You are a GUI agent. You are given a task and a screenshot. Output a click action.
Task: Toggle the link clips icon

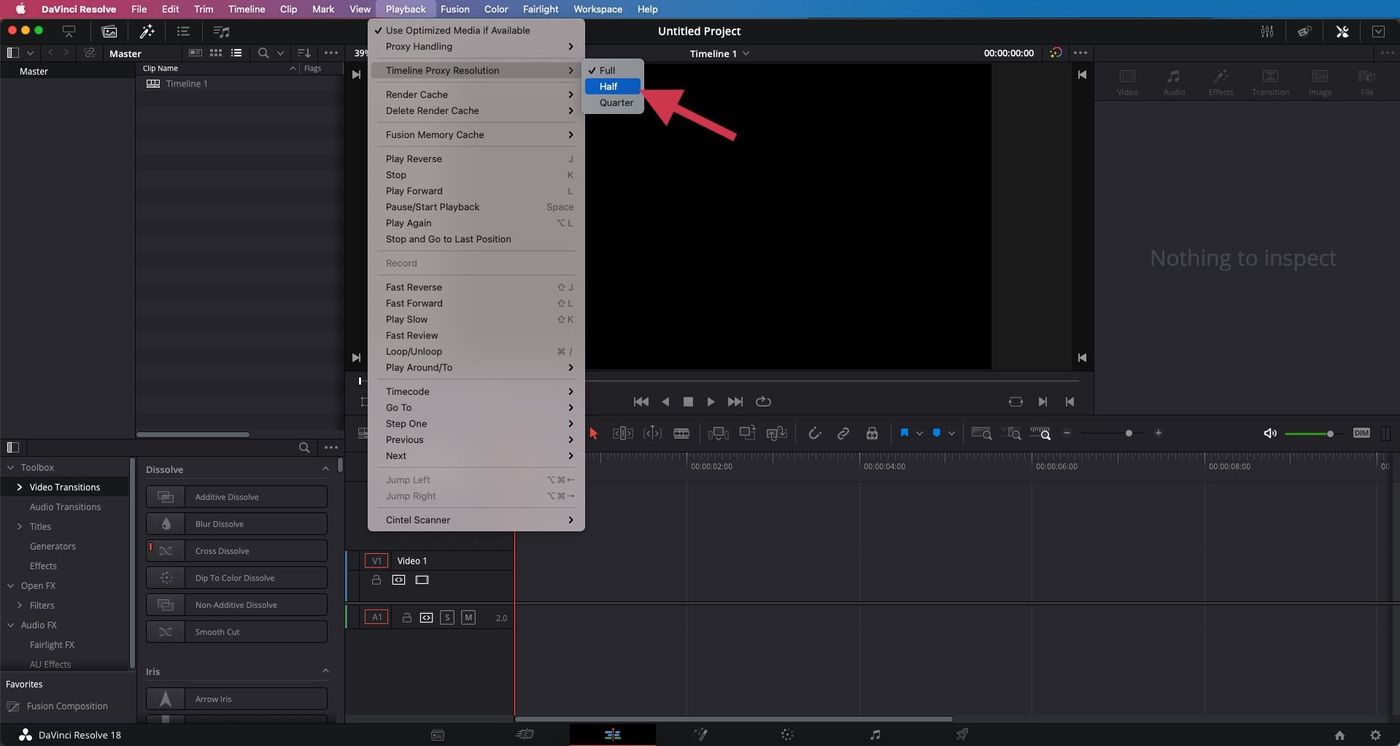pyautogui.click(x=843, y=433)
